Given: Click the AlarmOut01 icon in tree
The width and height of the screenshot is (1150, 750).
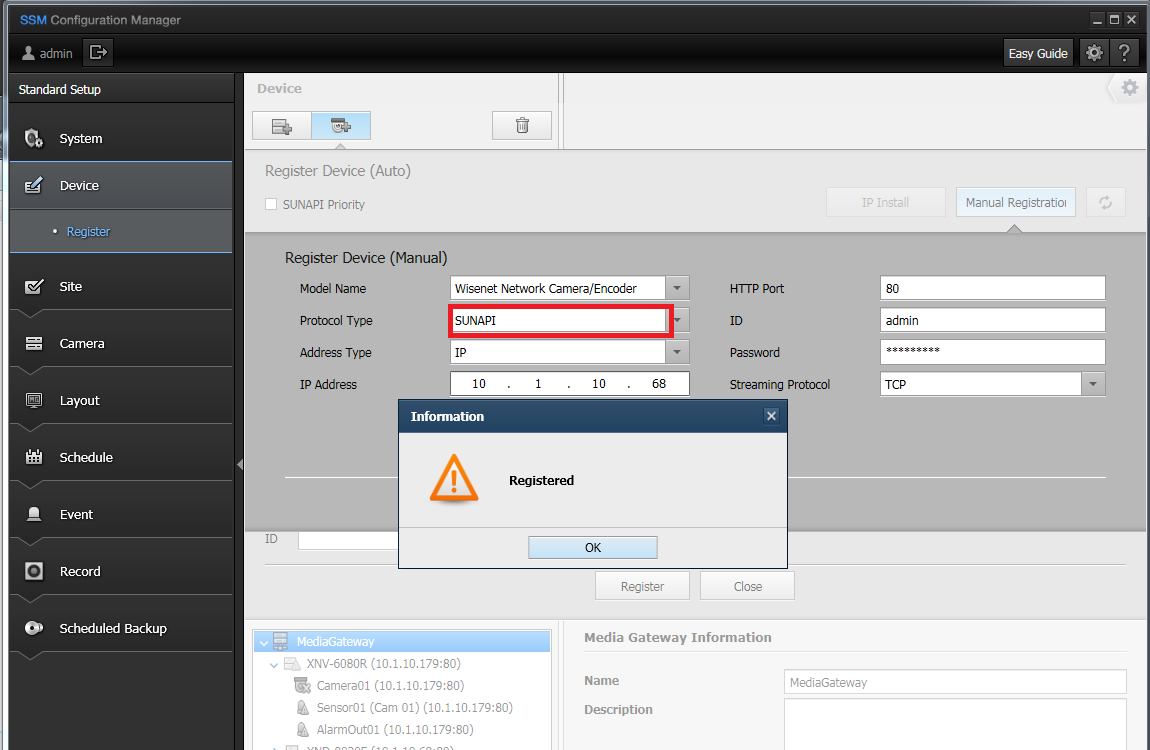Looking at the screenshot, I should (x=303, y=729).
